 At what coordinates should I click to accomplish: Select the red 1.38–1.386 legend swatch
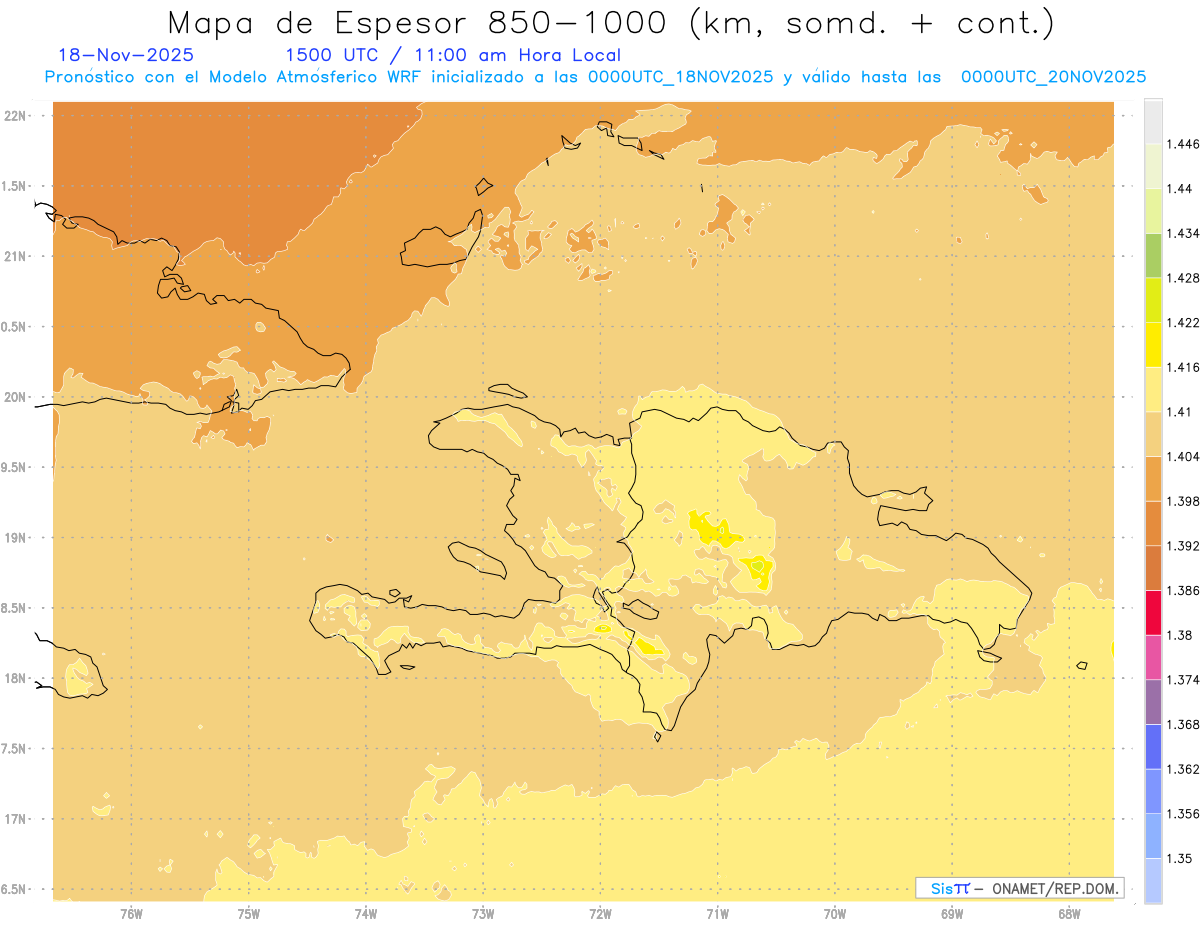[1153, 612]
